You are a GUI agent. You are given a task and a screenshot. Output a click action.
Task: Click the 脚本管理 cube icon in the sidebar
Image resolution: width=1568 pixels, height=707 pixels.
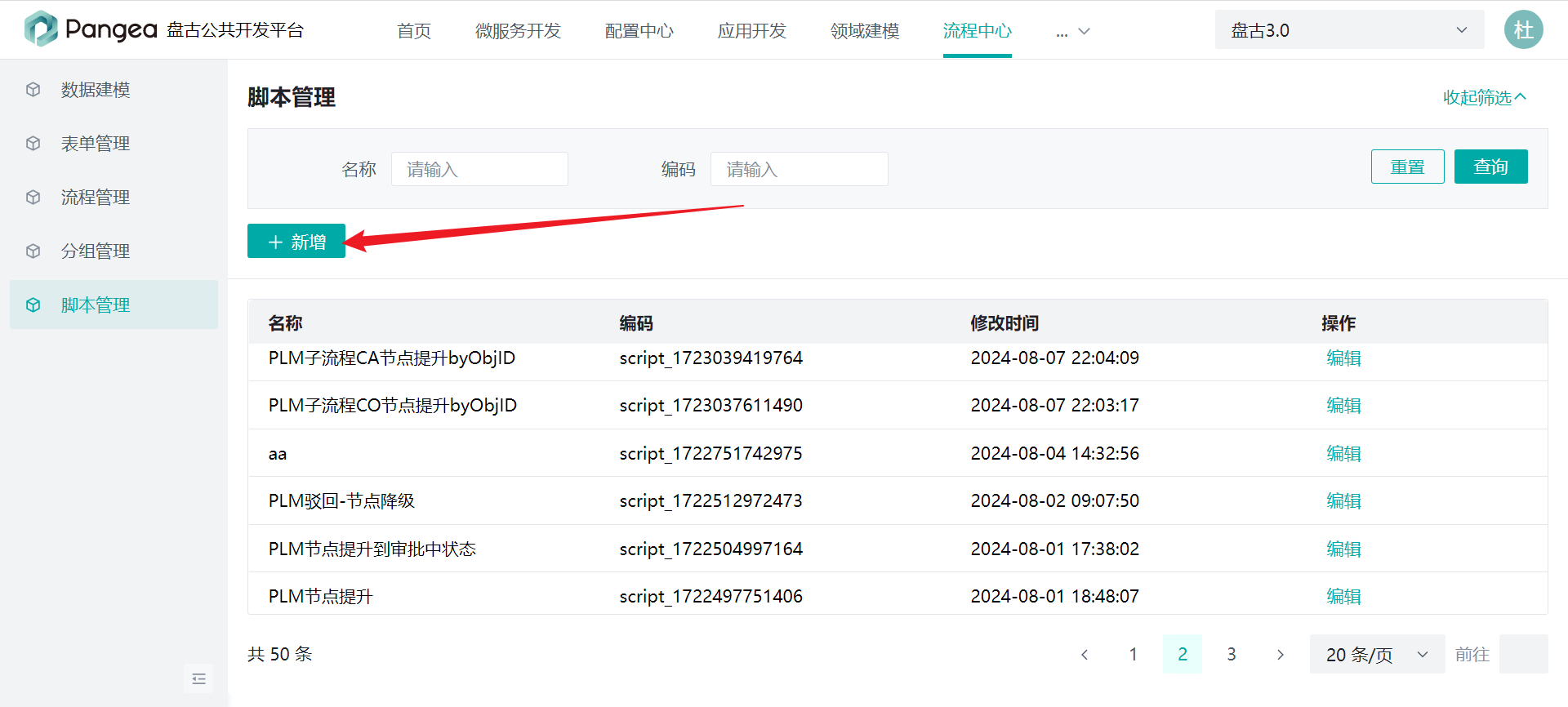(33, 305)
